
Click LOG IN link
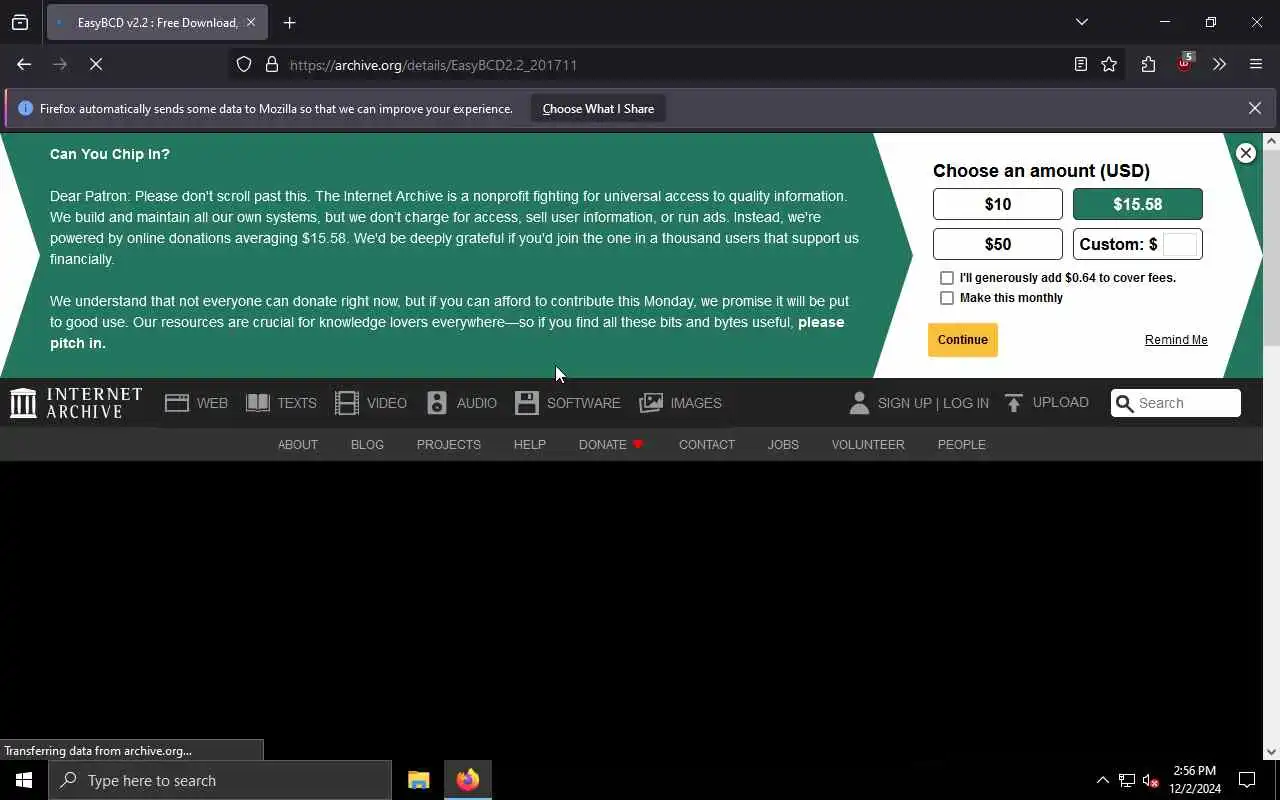point(966,403)
